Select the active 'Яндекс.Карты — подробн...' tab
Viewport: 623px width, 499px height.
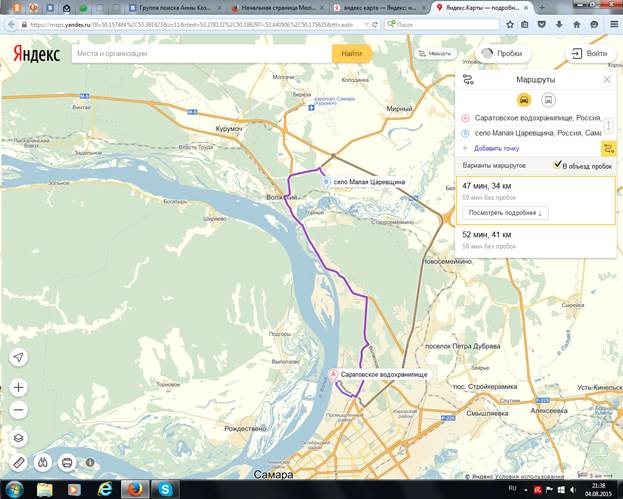tap(482, 8)
